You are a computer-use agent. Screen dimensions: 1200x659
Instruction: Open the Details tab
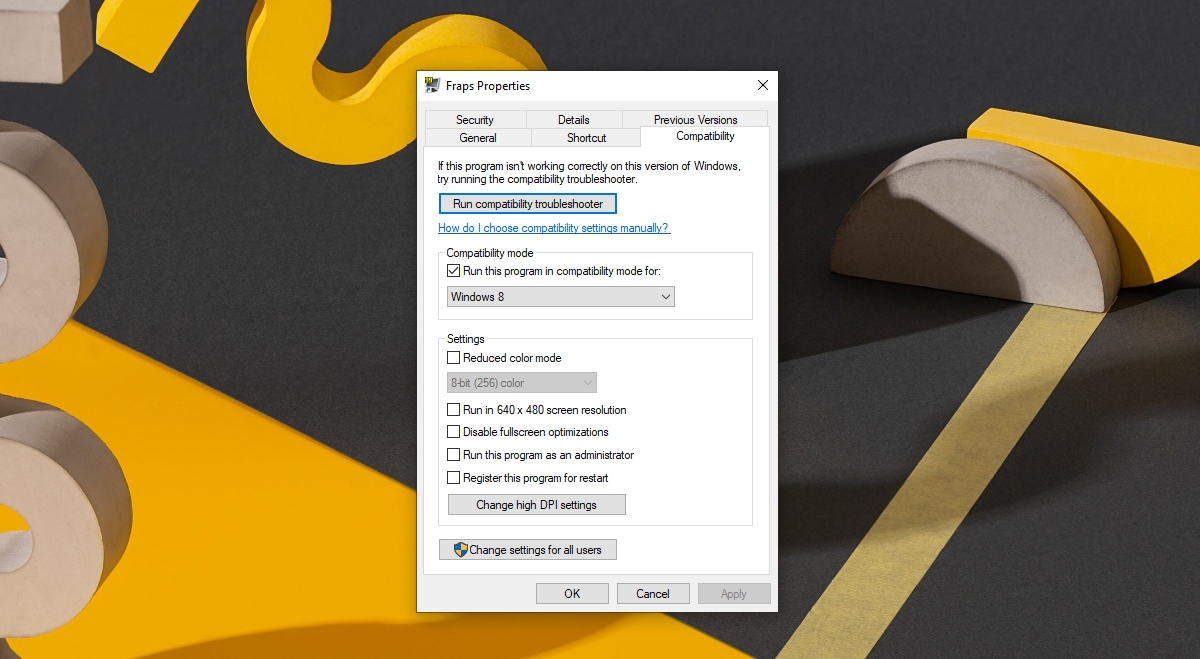tap(574, 120)
